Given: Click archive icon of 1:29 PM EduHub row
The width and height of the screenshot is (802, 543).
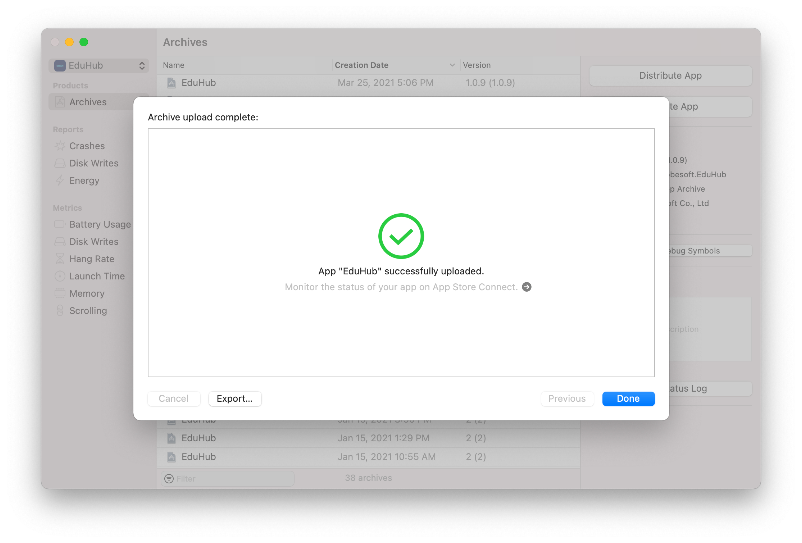Looking at the screenshot, I should (172, 438).
